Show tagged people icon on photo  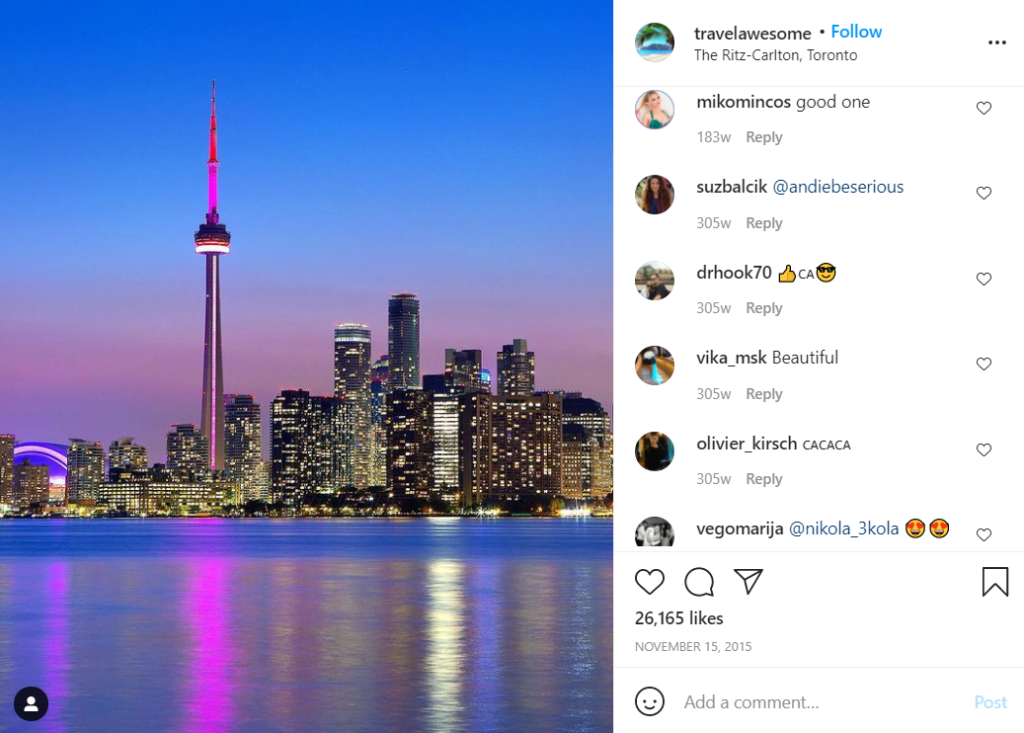(31, 704)
